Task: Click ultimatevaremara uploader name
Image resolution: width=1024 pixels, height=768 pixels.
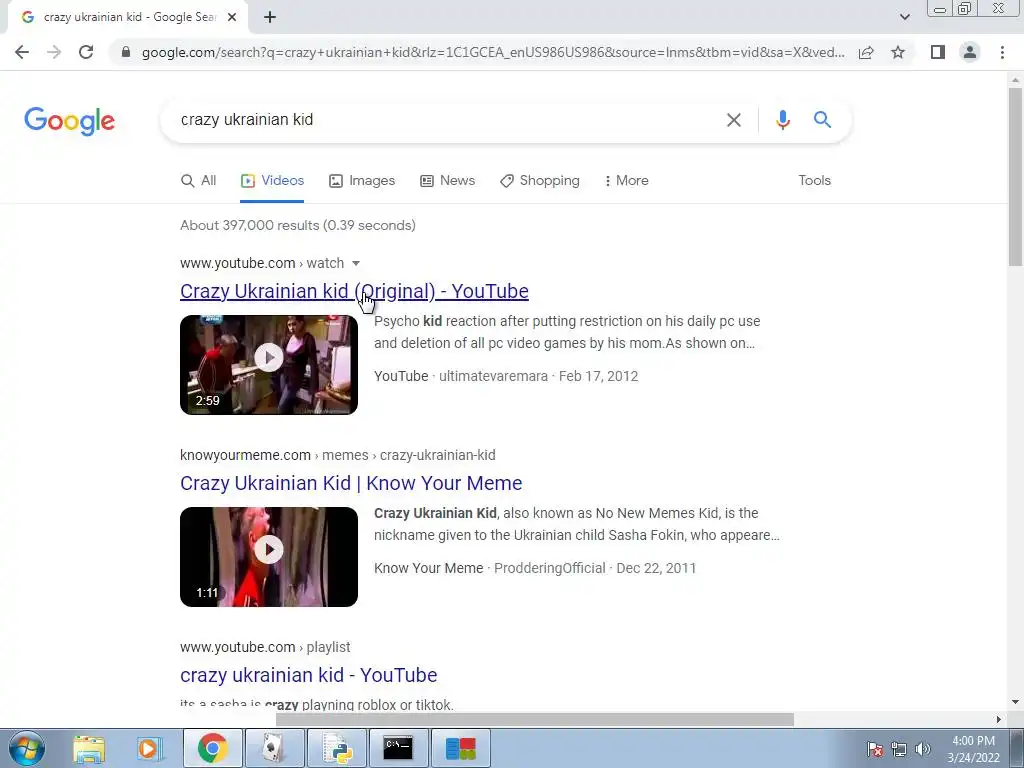Action: pos(493,377)
